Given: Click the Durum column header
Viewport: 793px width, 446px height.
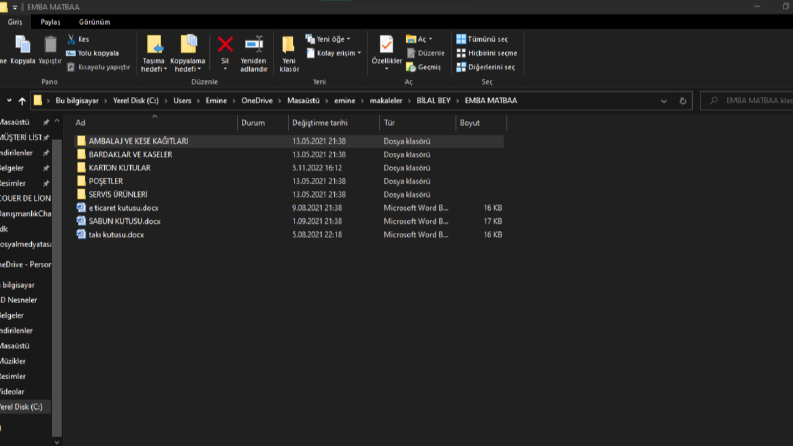Looking at the screenshot, I should 262,123.
